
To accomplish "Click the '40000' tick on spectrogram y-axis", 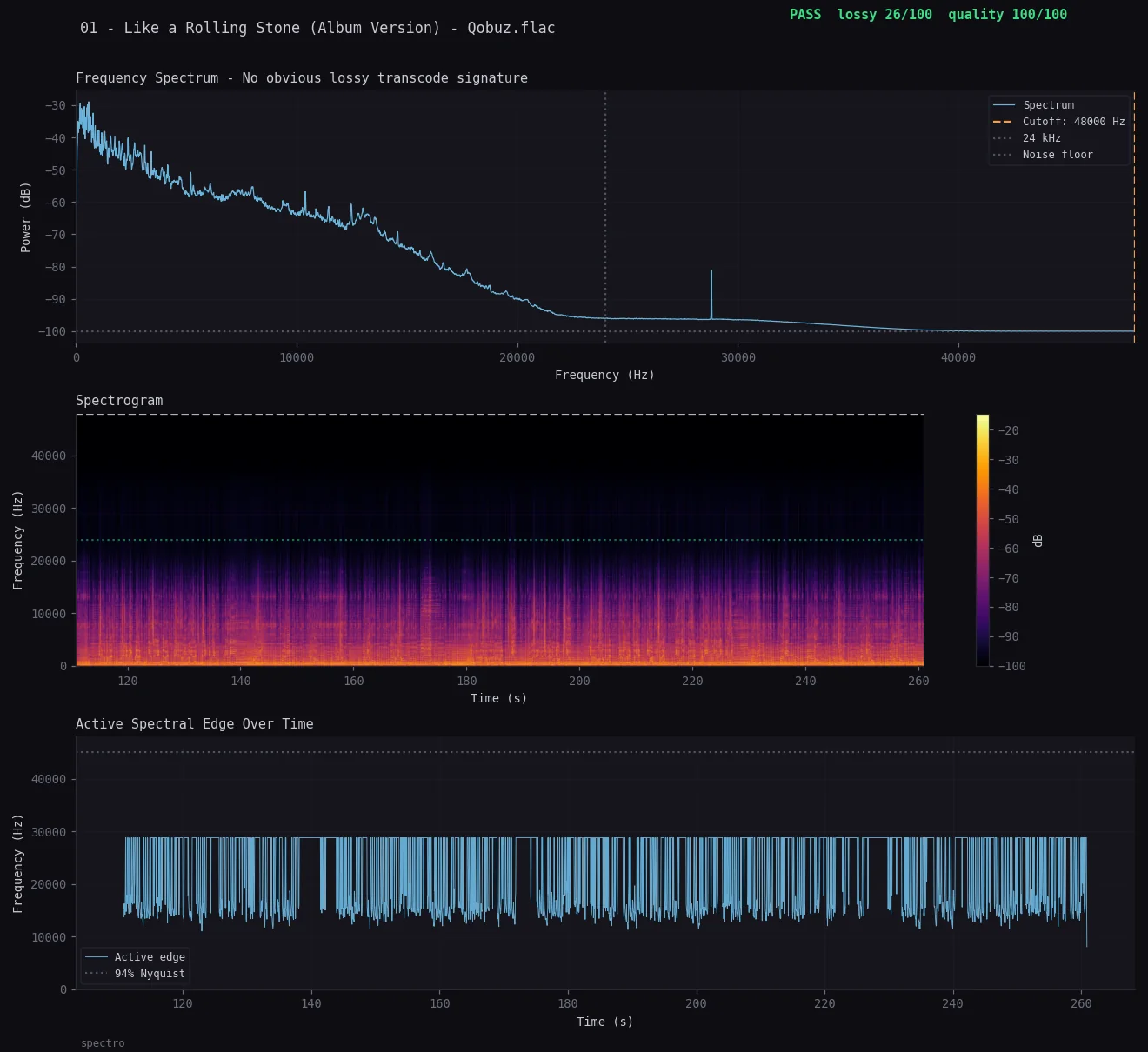I will click(49, 456).
